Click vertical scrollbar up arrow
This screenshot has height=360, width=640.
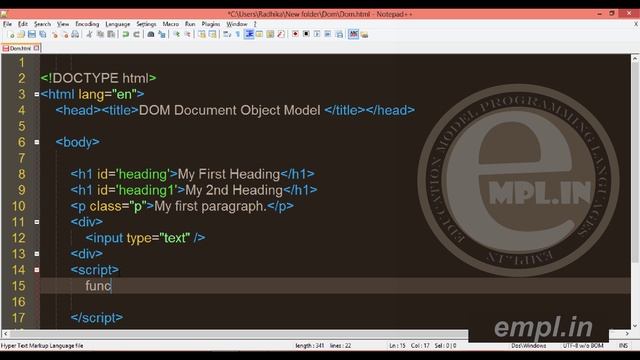(x=635, y=59)
